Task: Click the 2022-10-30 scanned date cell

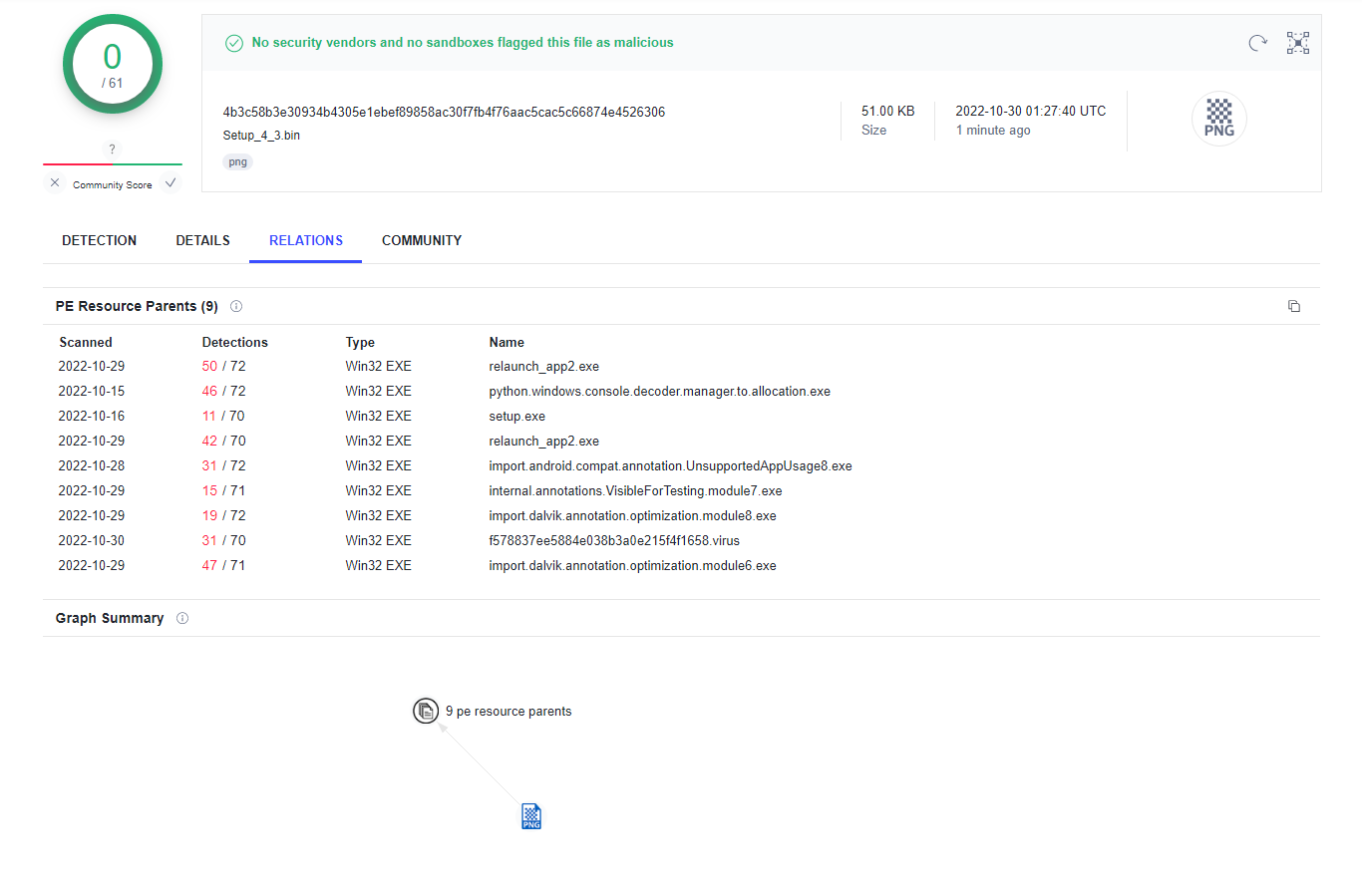Action: (x=92, y=541)
